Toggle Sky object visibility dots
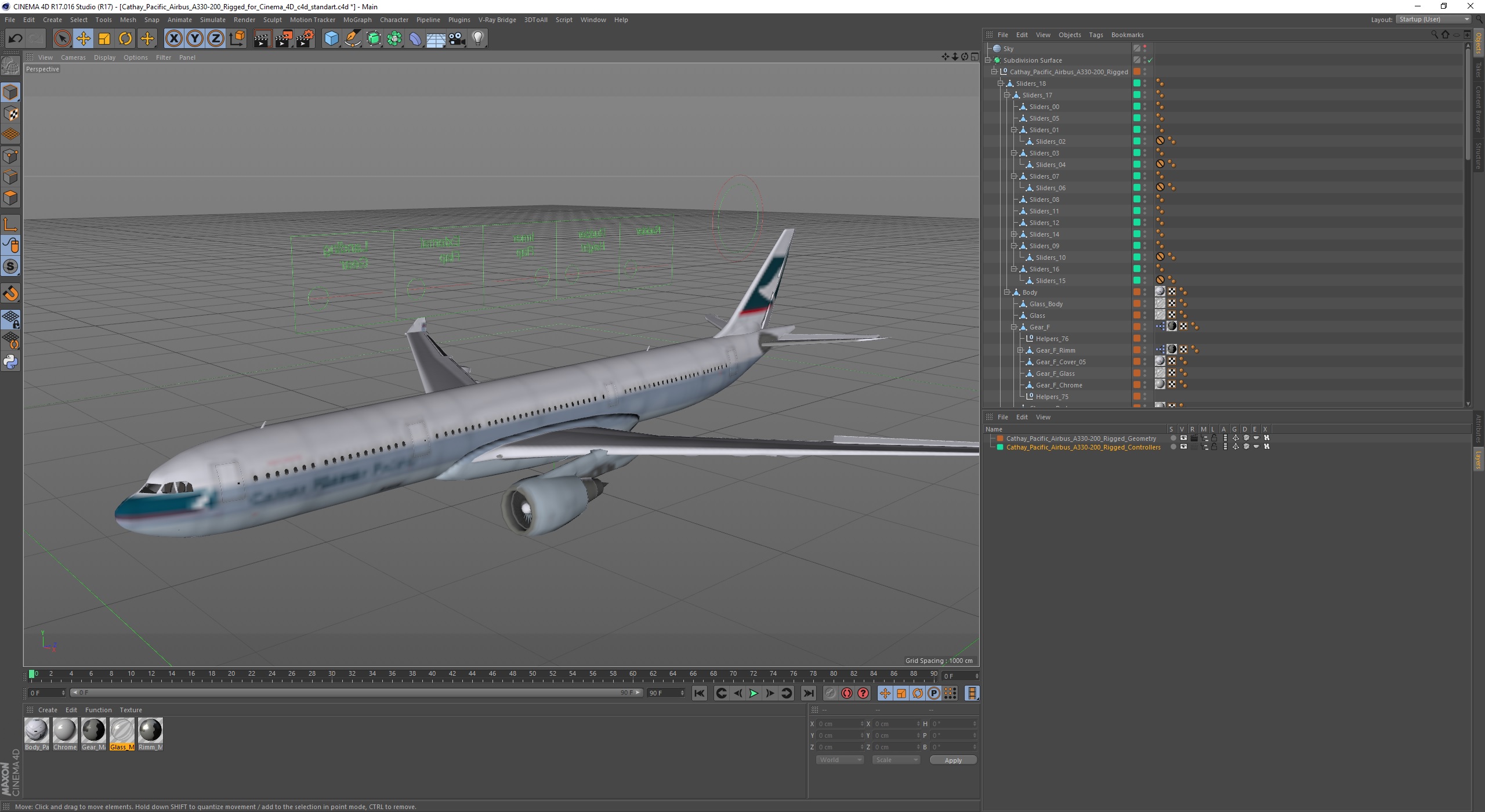This screenshot has width=1485, height=812. 1144,49
